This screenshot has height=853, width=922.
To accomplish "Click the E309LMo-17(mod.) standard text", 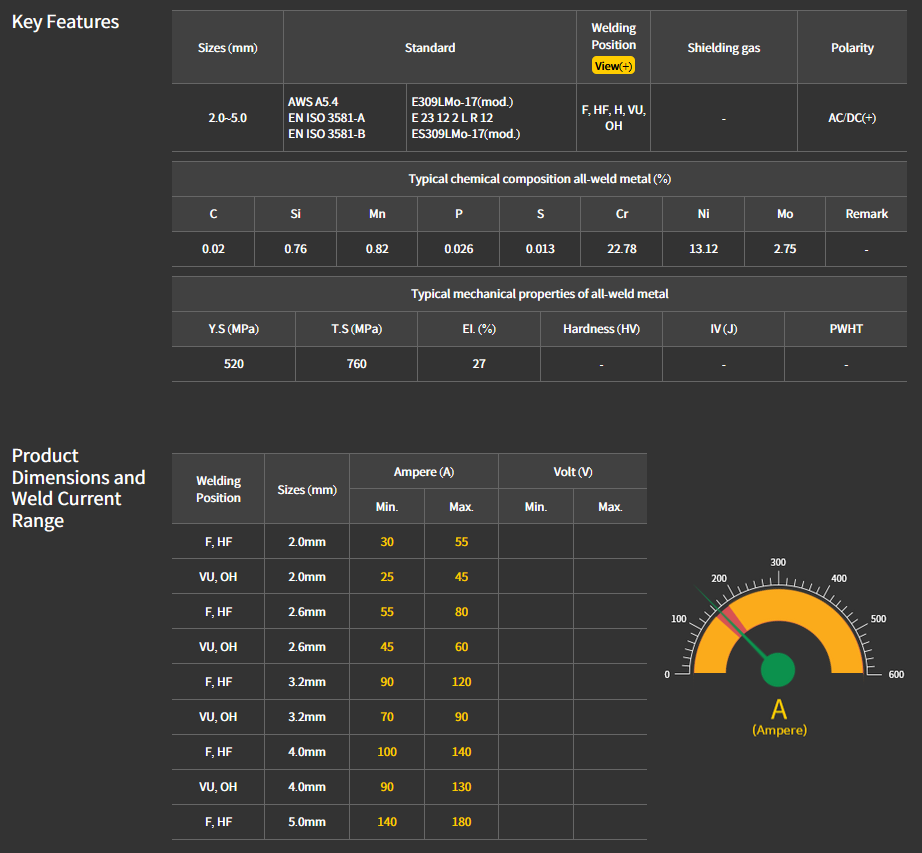I will 462,102.
